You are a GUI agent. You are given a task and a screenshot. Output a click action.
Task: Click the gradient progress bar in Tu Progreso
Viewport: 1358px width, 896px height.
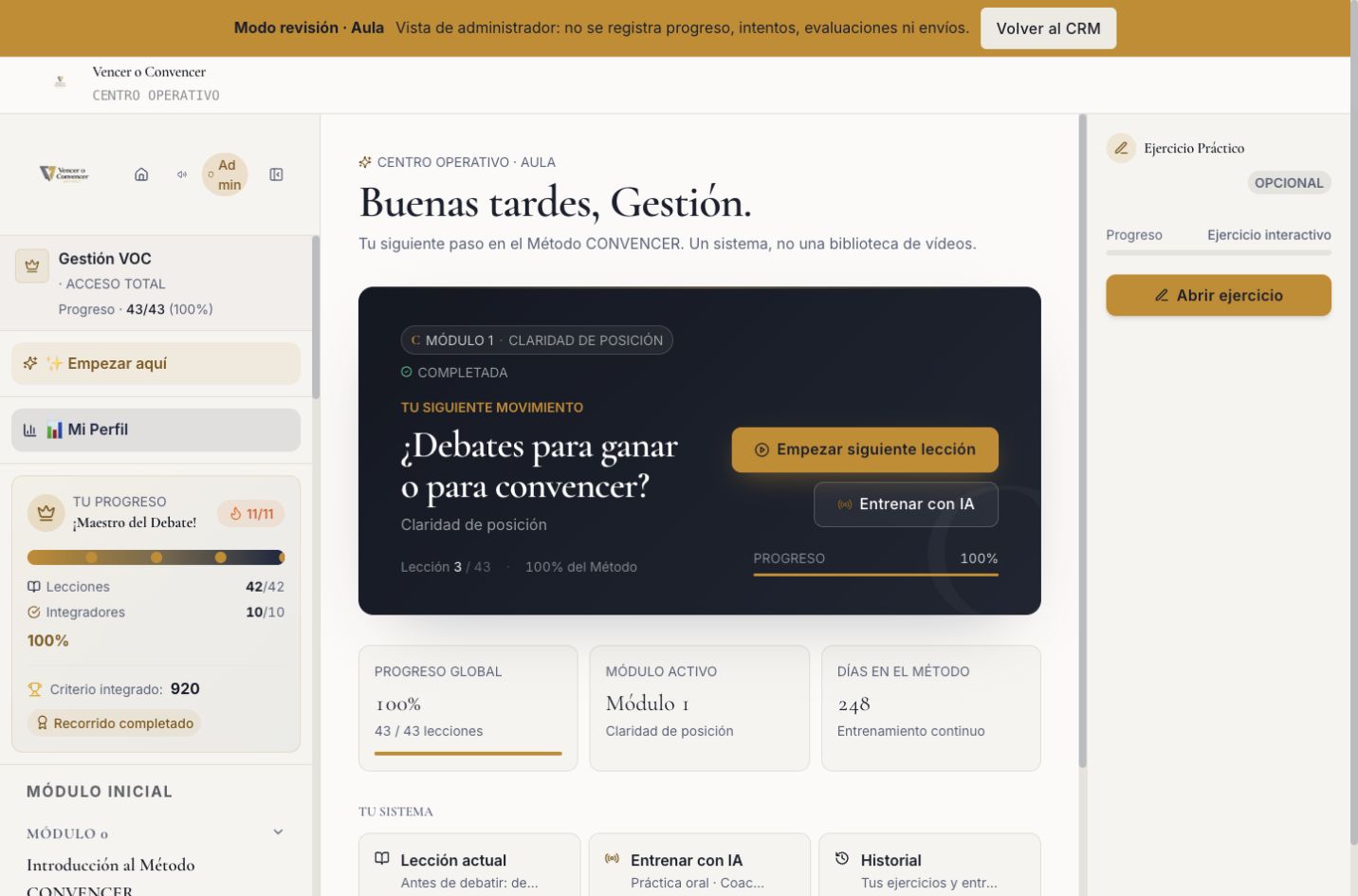click(x=156, y=558)
